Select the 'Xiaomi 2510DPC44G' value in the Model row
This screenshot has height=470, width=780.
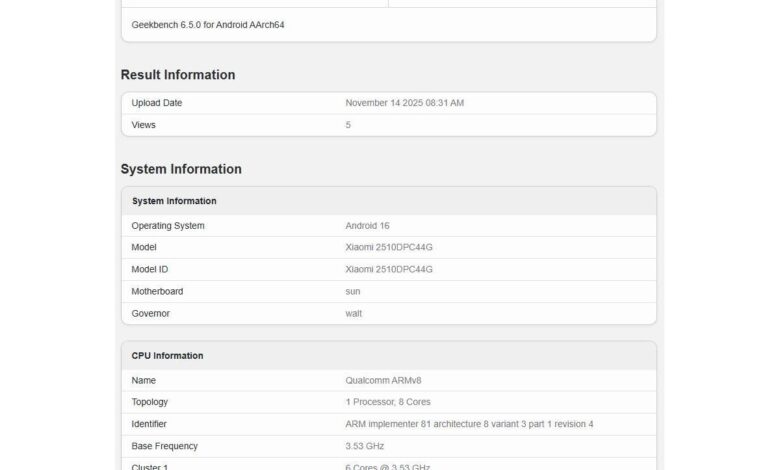[x=389, y=247]
